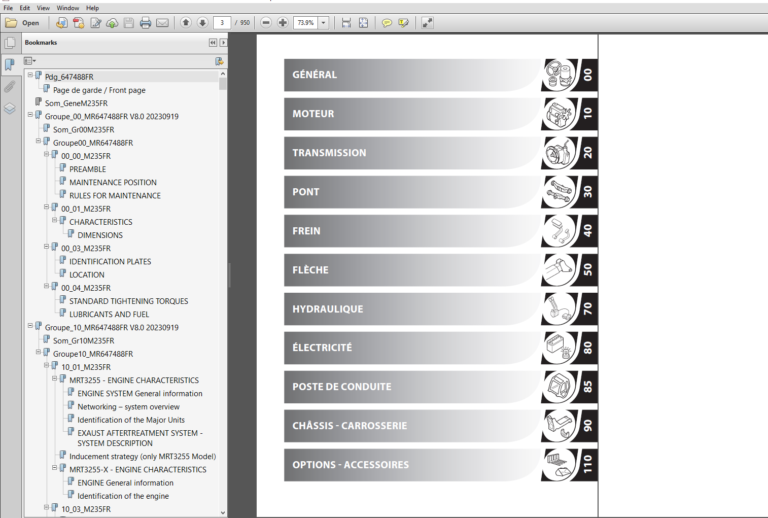Screen dimensions: 768x518
Task: Click the zoom percentage field showing 73.9%
Action: tap(306, 23)
